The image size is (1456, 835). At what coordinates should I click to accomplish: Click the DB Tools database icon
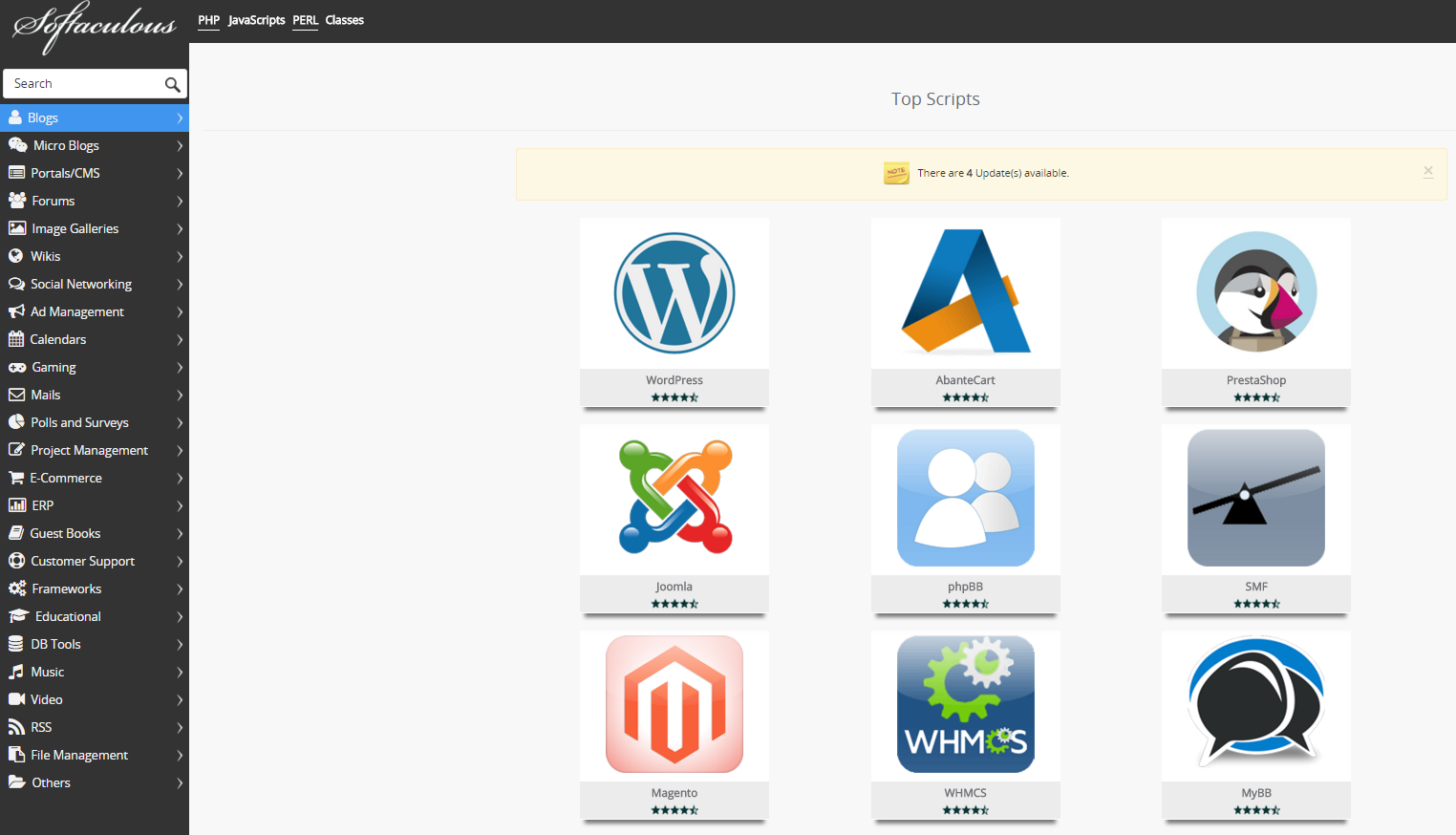coord(15,644)
